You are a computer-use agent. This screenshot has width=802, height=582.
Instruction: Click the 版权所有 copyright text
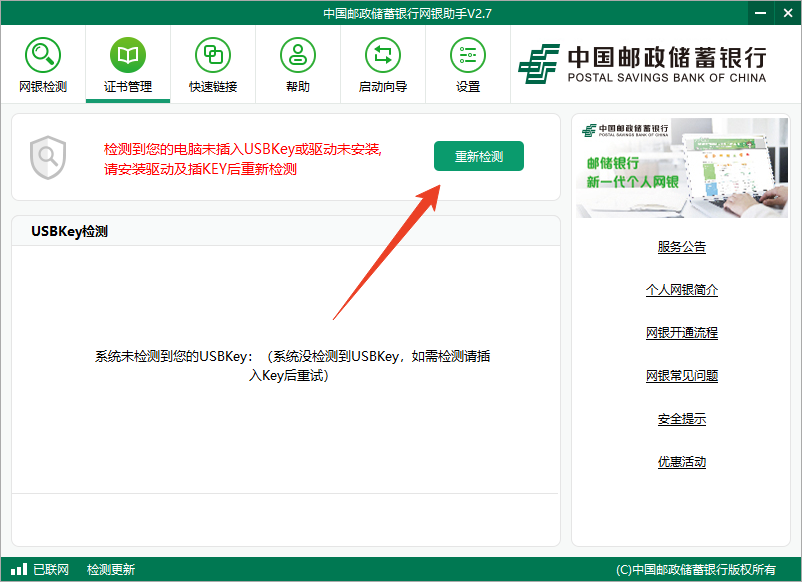696,569
